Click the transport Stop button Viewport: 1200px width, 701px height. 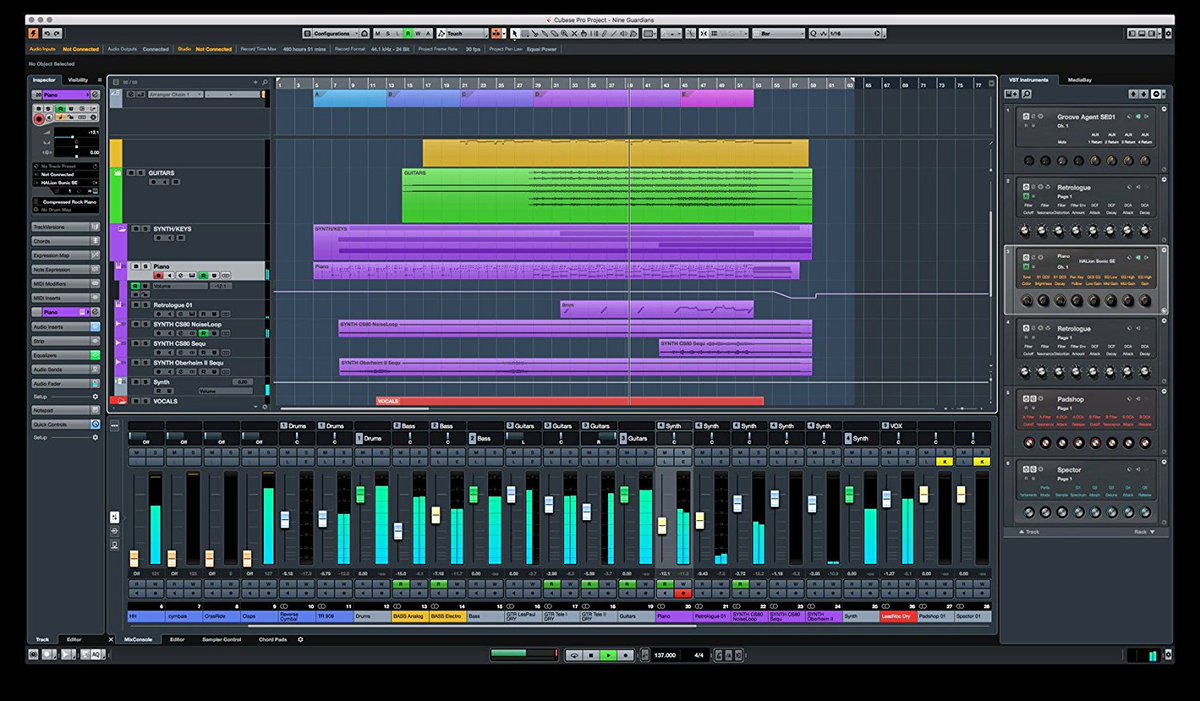click(591, 655)
